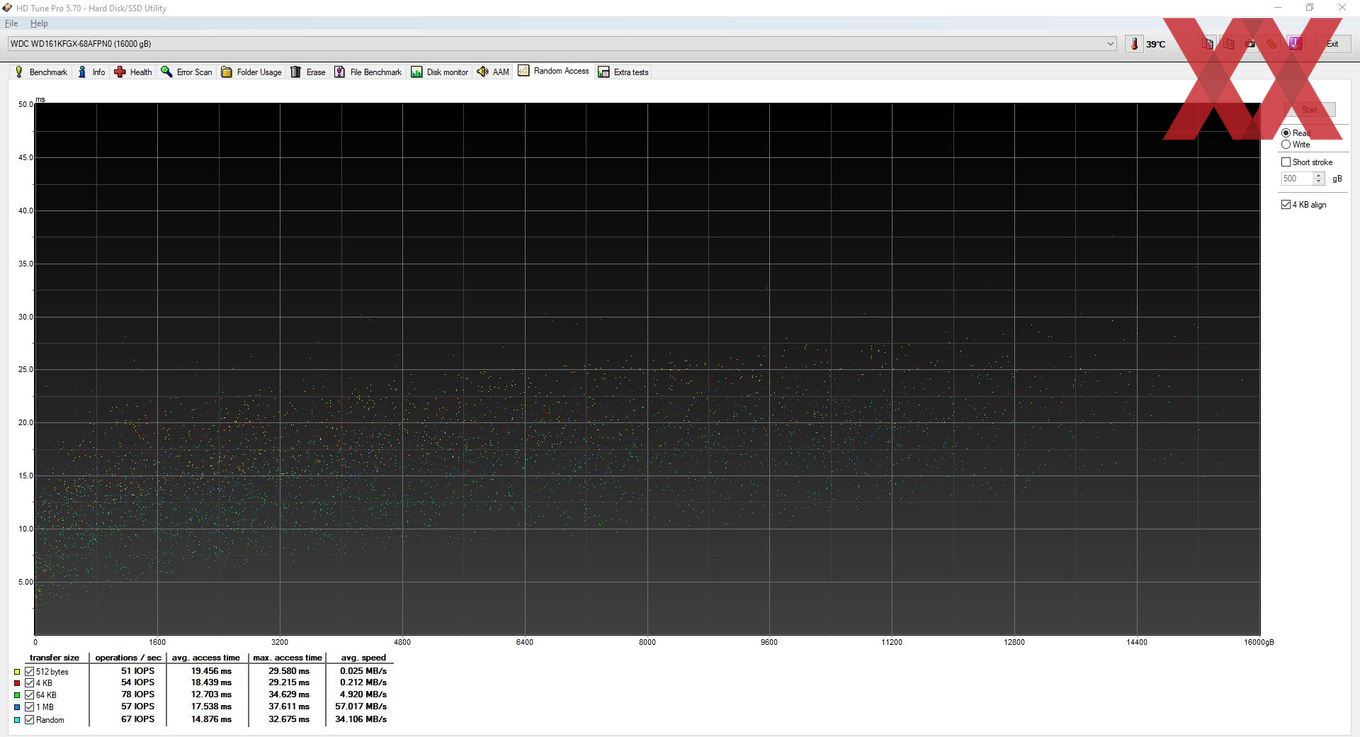
Task: Click the red 4 KB color swatch
Action: coord(16,683)
